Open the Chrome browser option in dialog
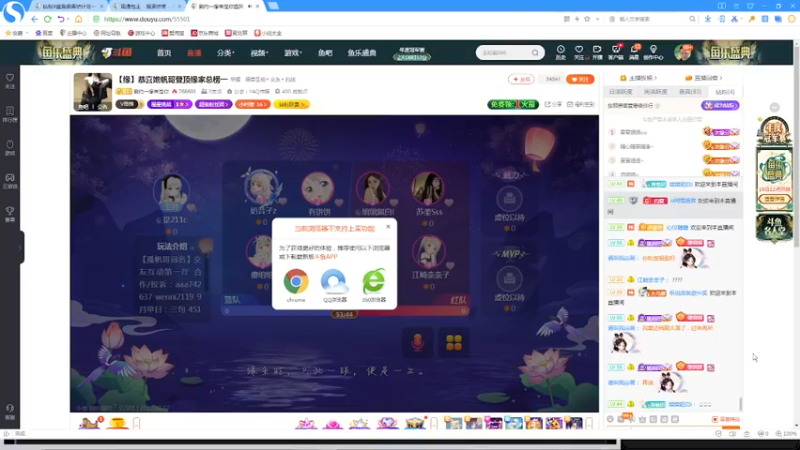Screen dimensions: 800x450 point(296,281)
